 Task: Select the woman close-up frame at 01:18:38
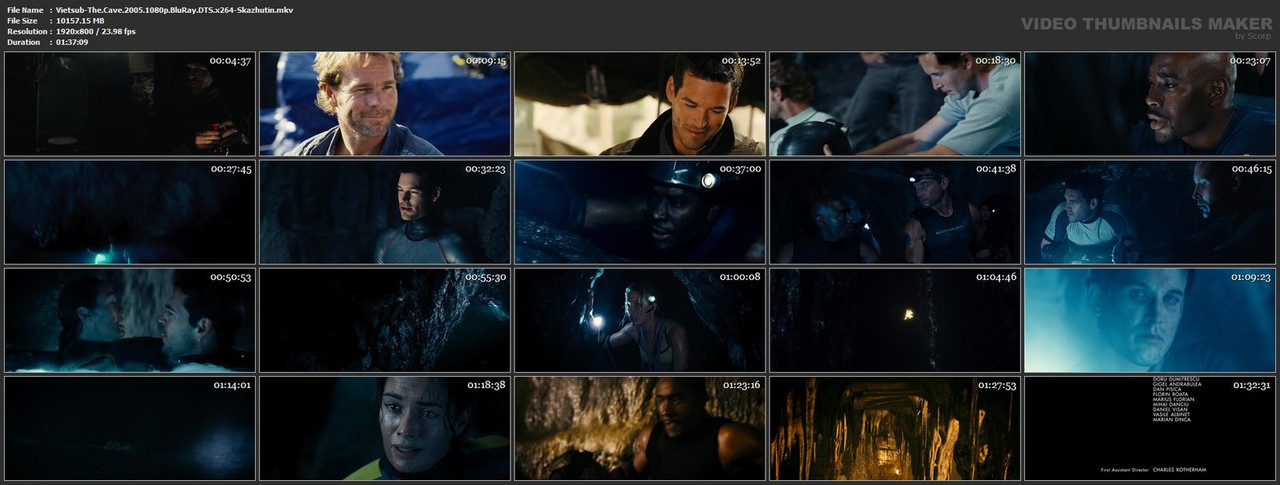click(x=385, y=428)
